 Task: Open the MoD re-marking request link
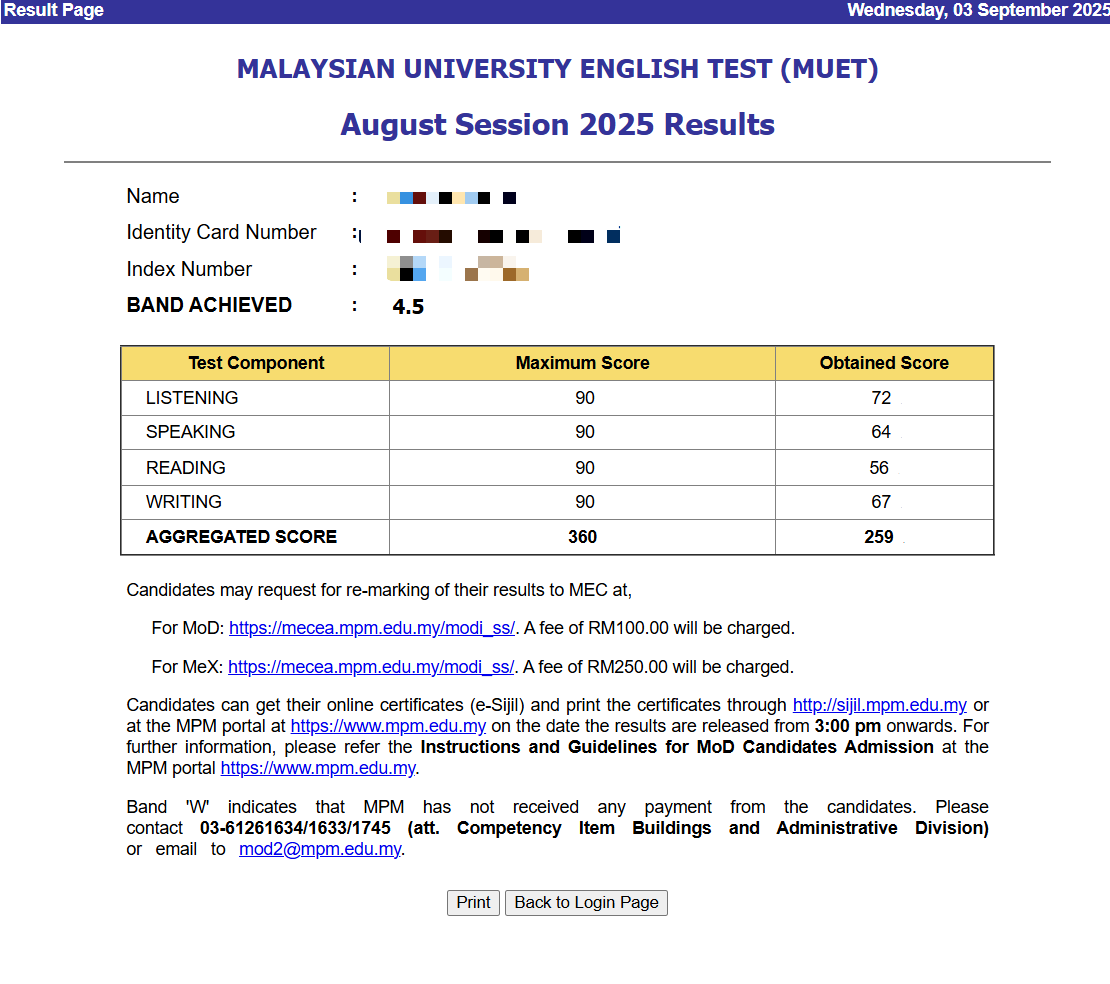(372, 628)
